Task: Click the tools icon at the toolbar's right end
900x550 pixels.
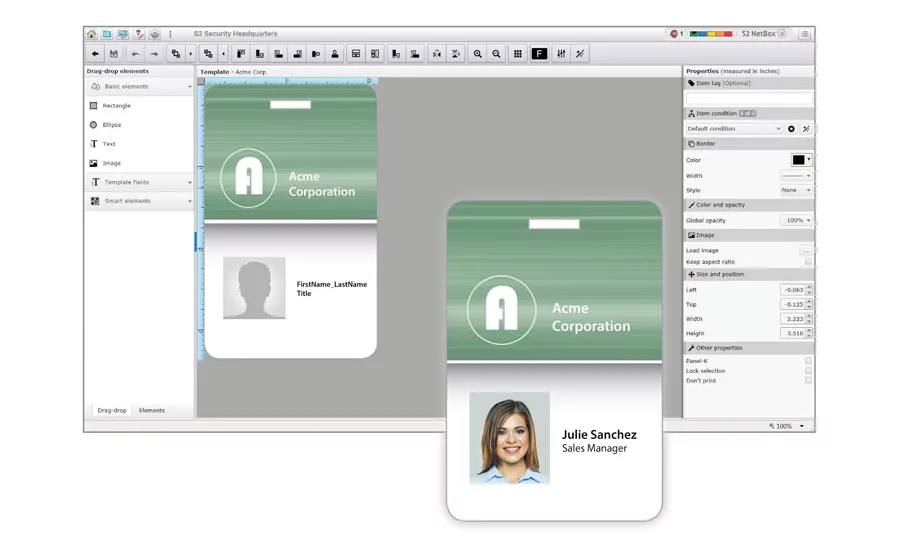Action: 580,54
